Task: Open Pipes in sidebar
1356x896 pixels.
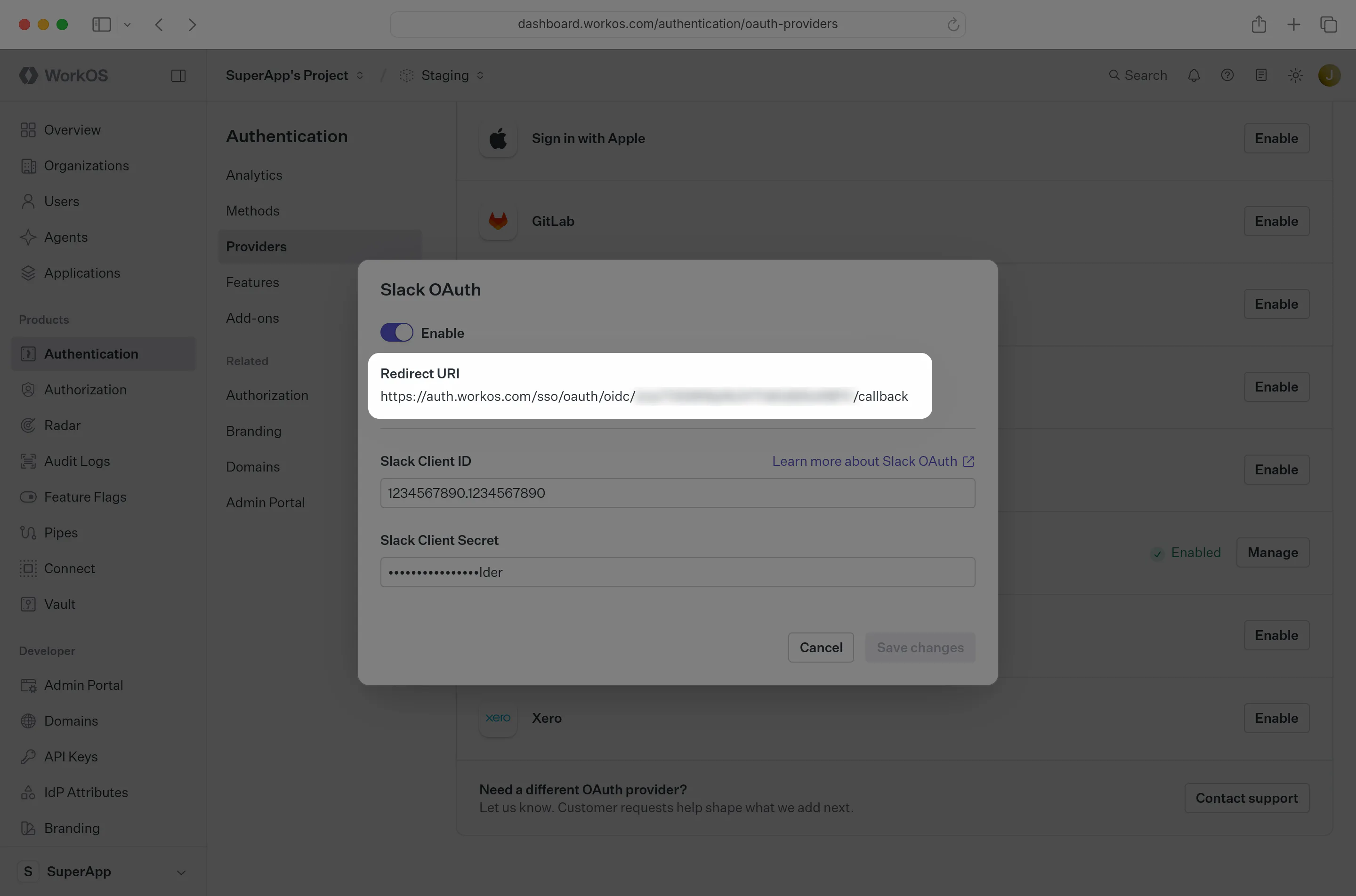Action: [103, 533]
